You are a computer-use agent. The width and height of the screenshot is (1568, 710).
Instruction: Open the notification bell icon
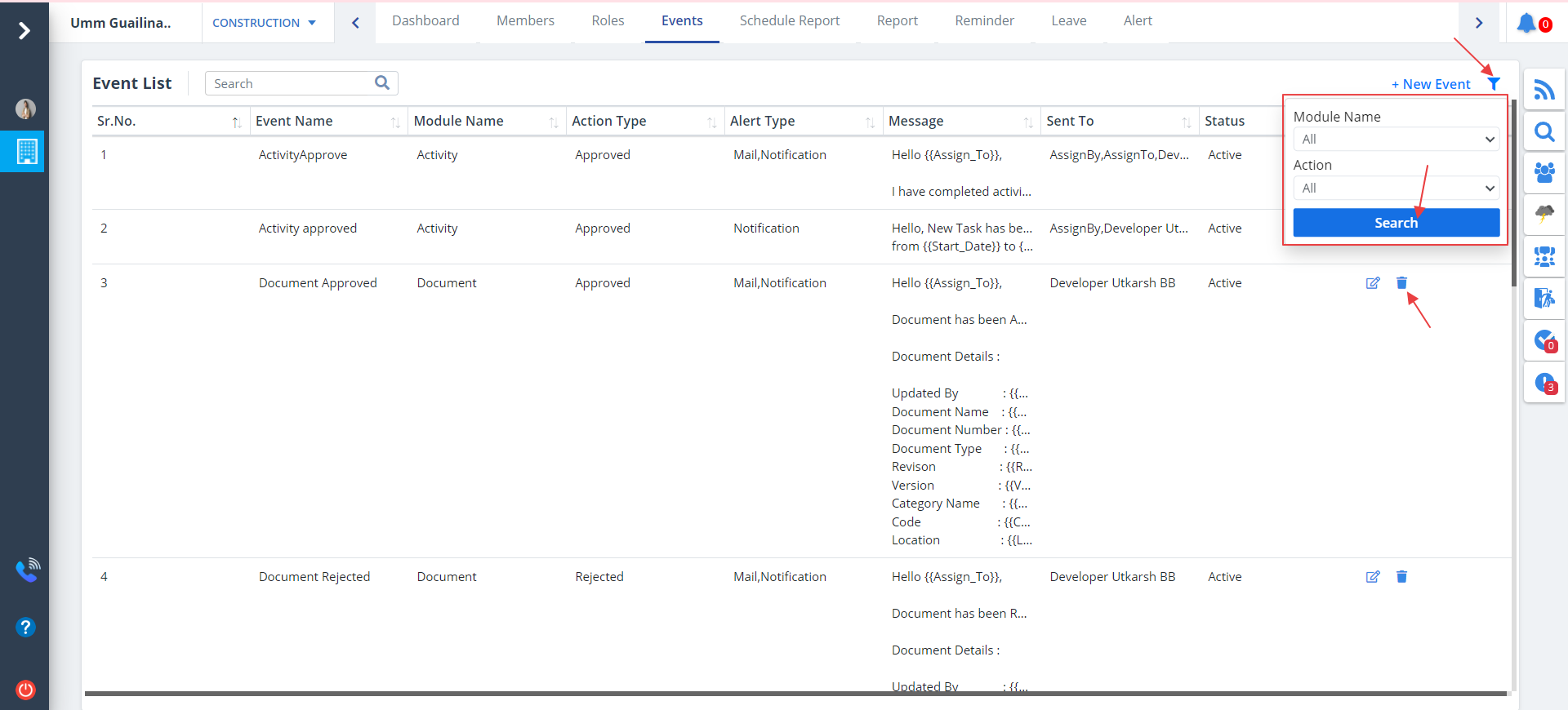[x=1526, y=23]
